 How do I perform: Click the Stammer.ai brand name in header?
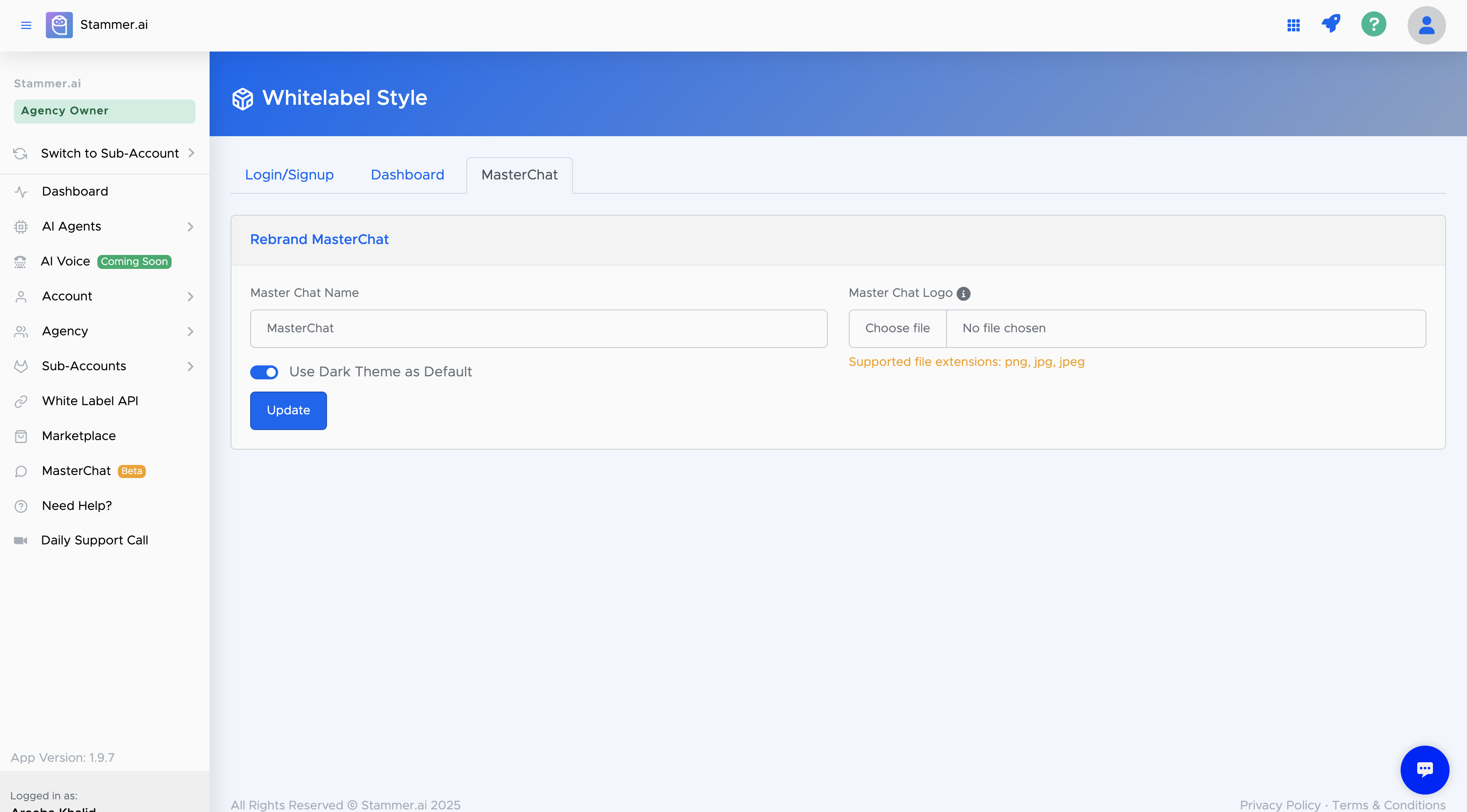tap(114, 24)
